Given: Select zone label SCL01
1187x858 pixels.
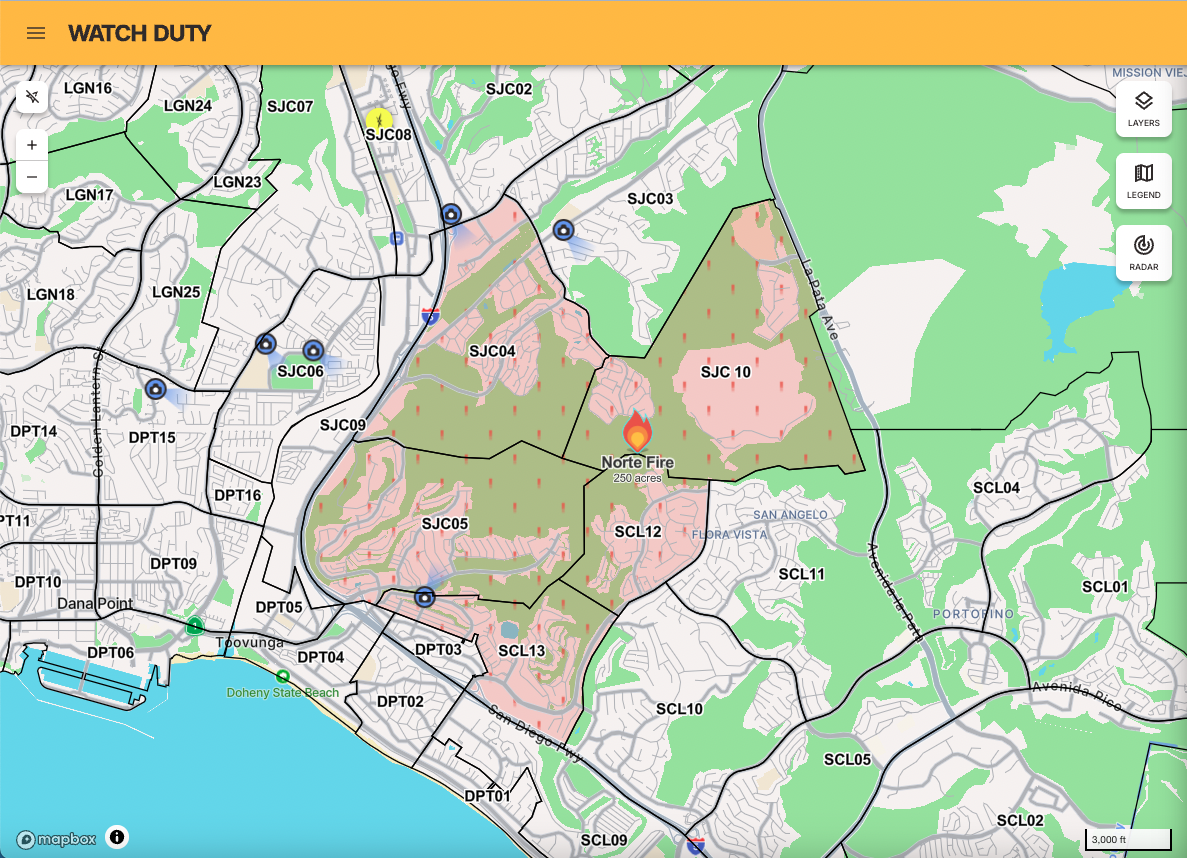Looking at the screenshot, I should point(1104,587).
